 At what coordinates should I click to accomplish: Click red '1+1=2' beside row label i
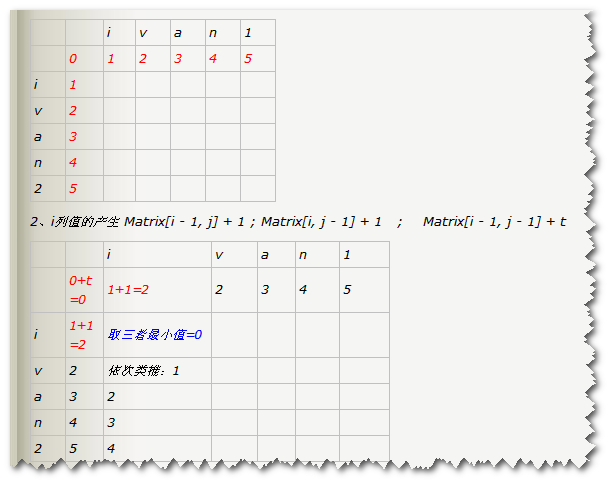(x=81, y=335)
